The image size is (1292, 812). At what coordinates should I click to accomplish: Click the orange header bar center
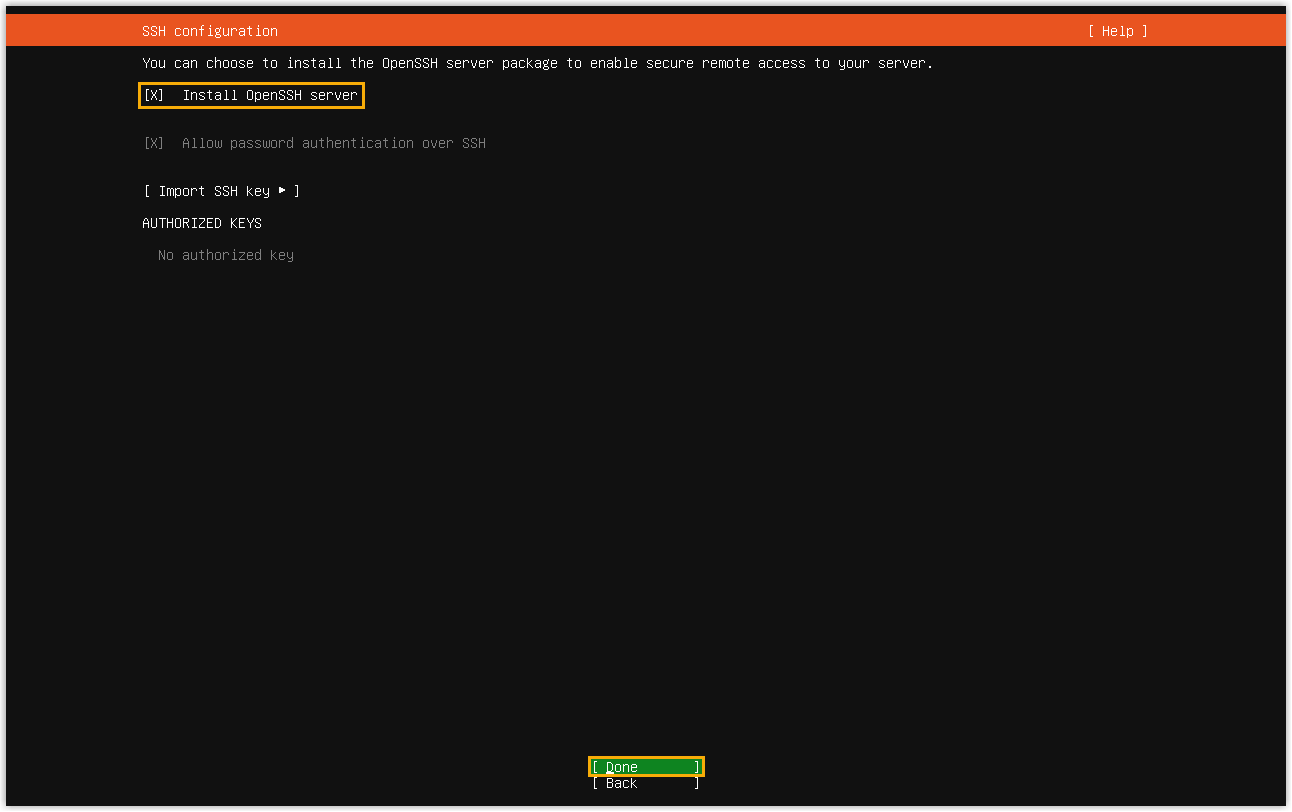(645, 31)
